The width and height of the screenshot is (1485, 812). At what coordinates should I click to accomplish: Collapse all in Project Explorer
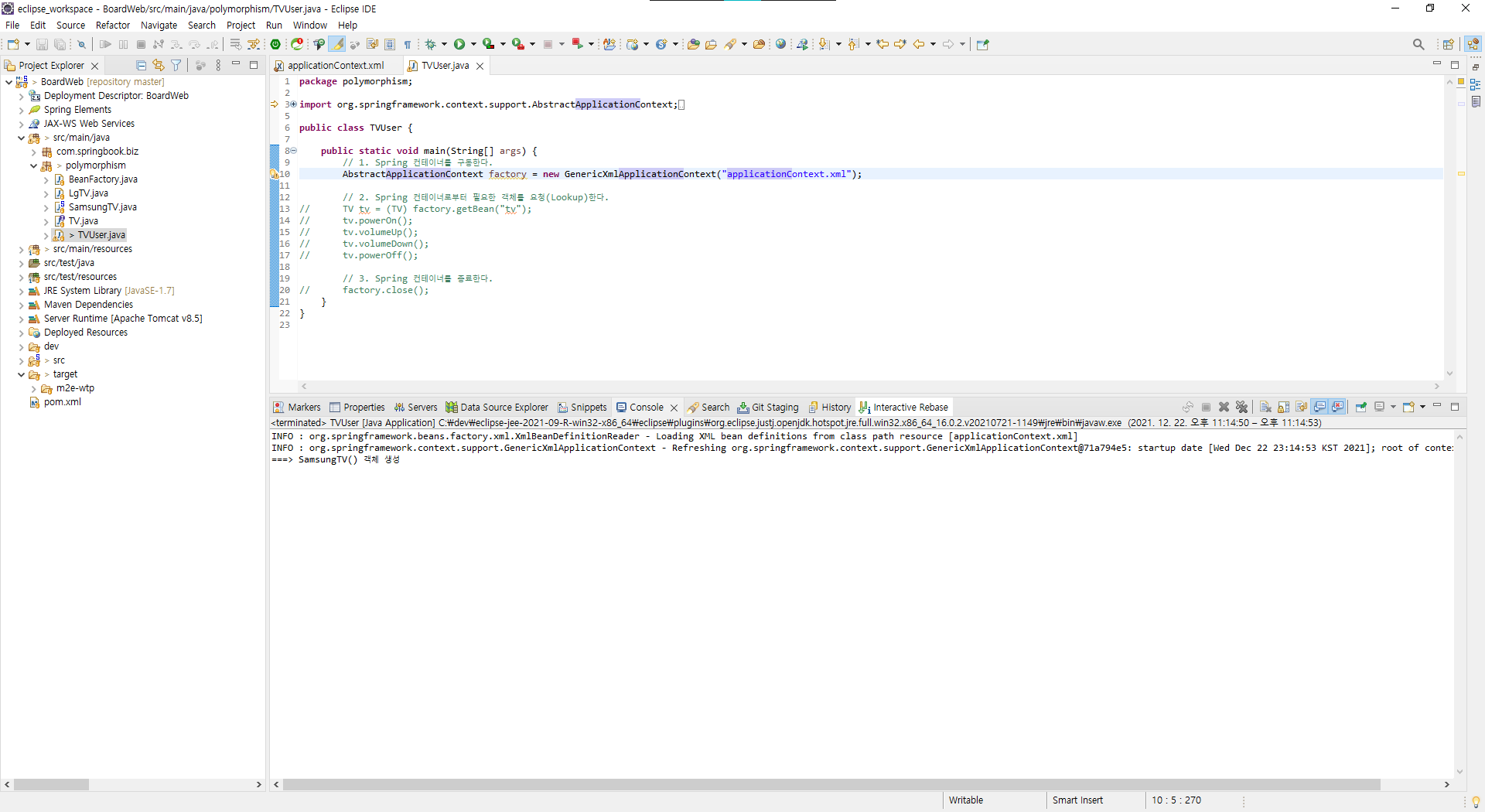pyautogui.click(x=141, y=66)
